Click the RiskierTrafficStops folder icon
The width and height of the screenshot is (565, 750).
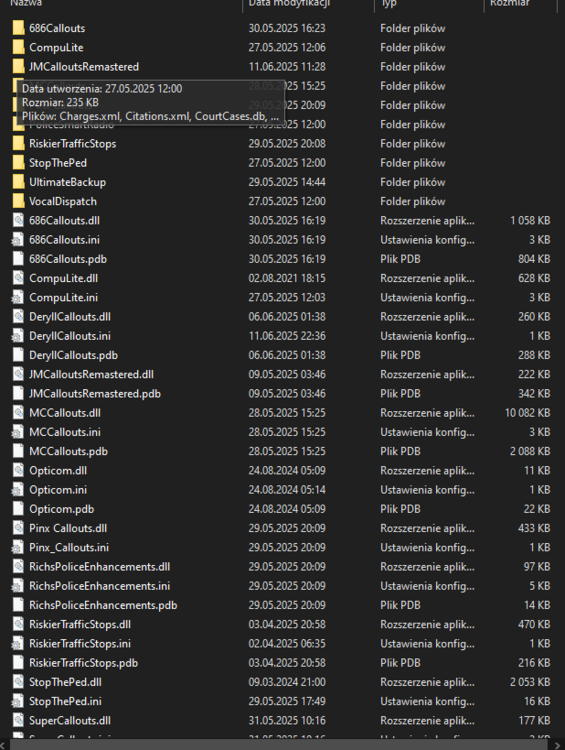point(18,143)
